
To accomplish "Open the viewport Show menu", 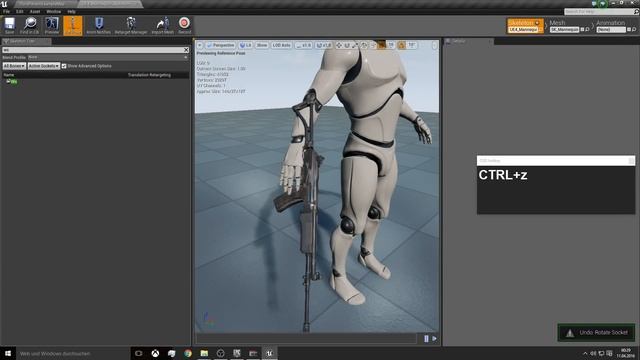I will (262, 45).
